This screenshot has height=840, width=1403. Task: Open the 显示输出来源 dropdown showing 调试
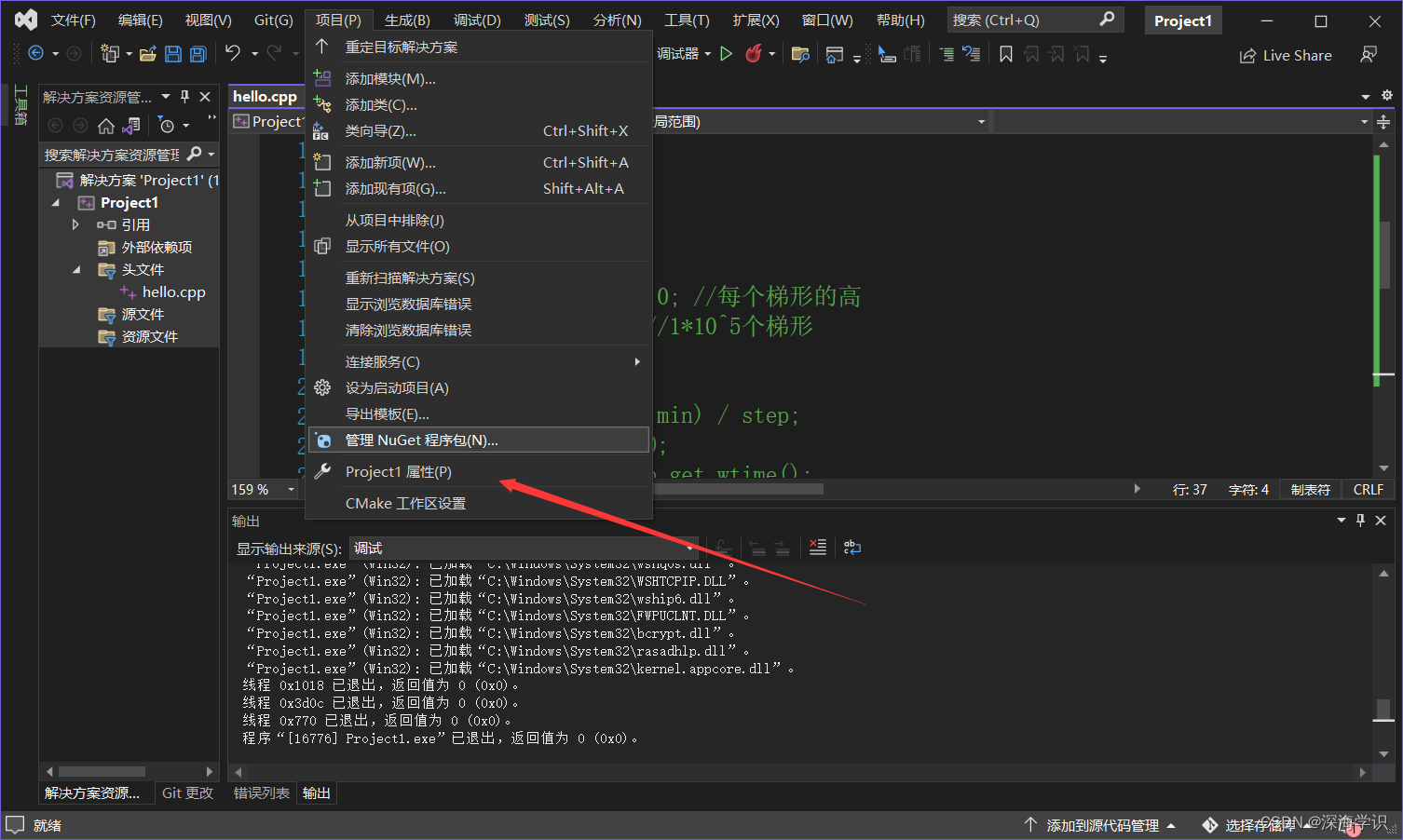522,548
